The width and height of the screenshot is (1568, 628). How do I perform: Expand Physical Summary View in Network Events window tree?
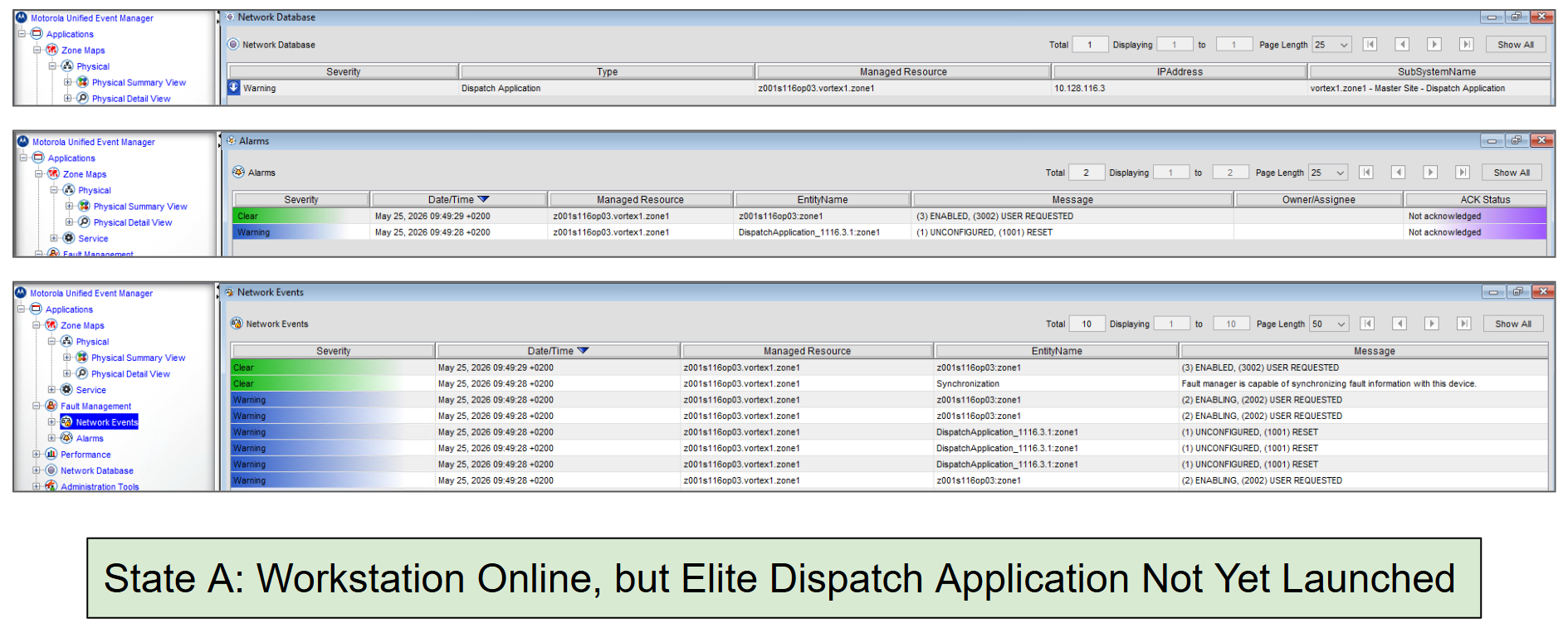tap(67, 358)
